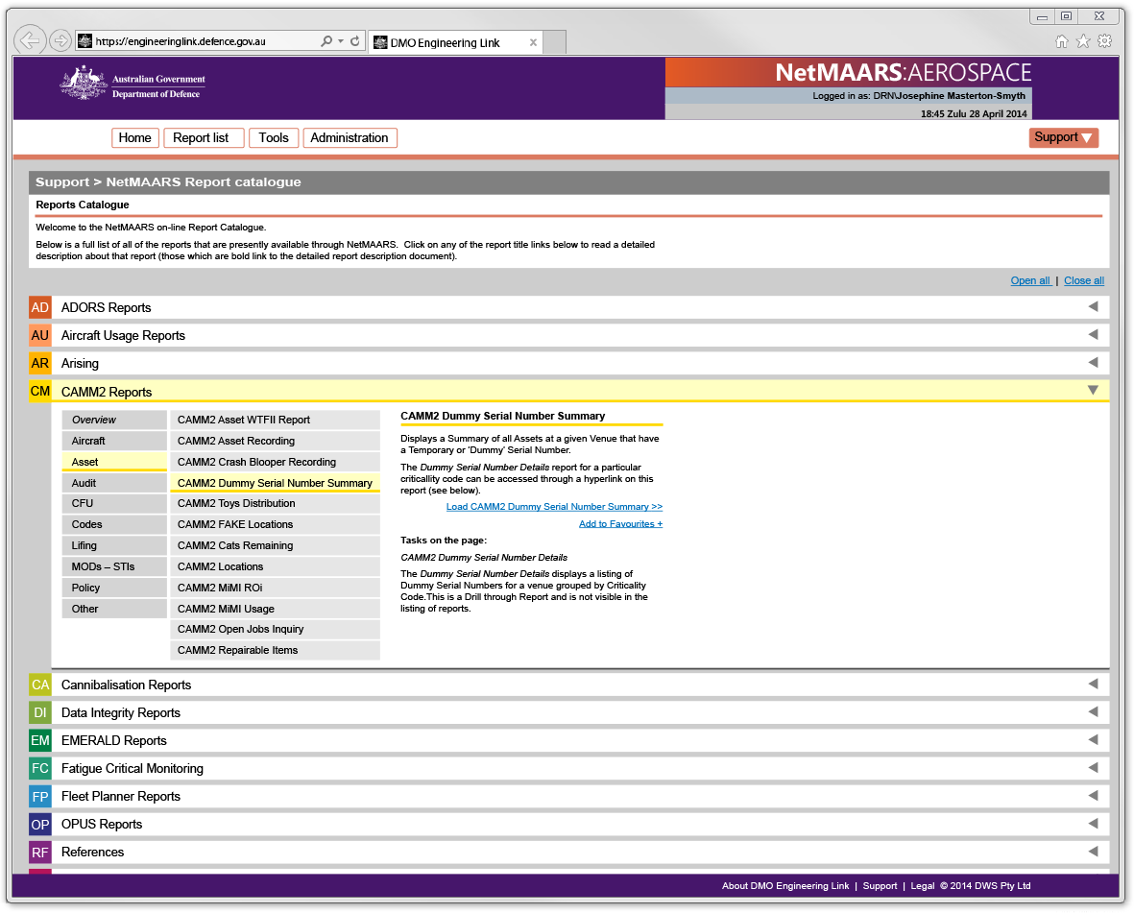Click the favourites star icon in browser
1134x914 pixels.
tap(1083, 41)
